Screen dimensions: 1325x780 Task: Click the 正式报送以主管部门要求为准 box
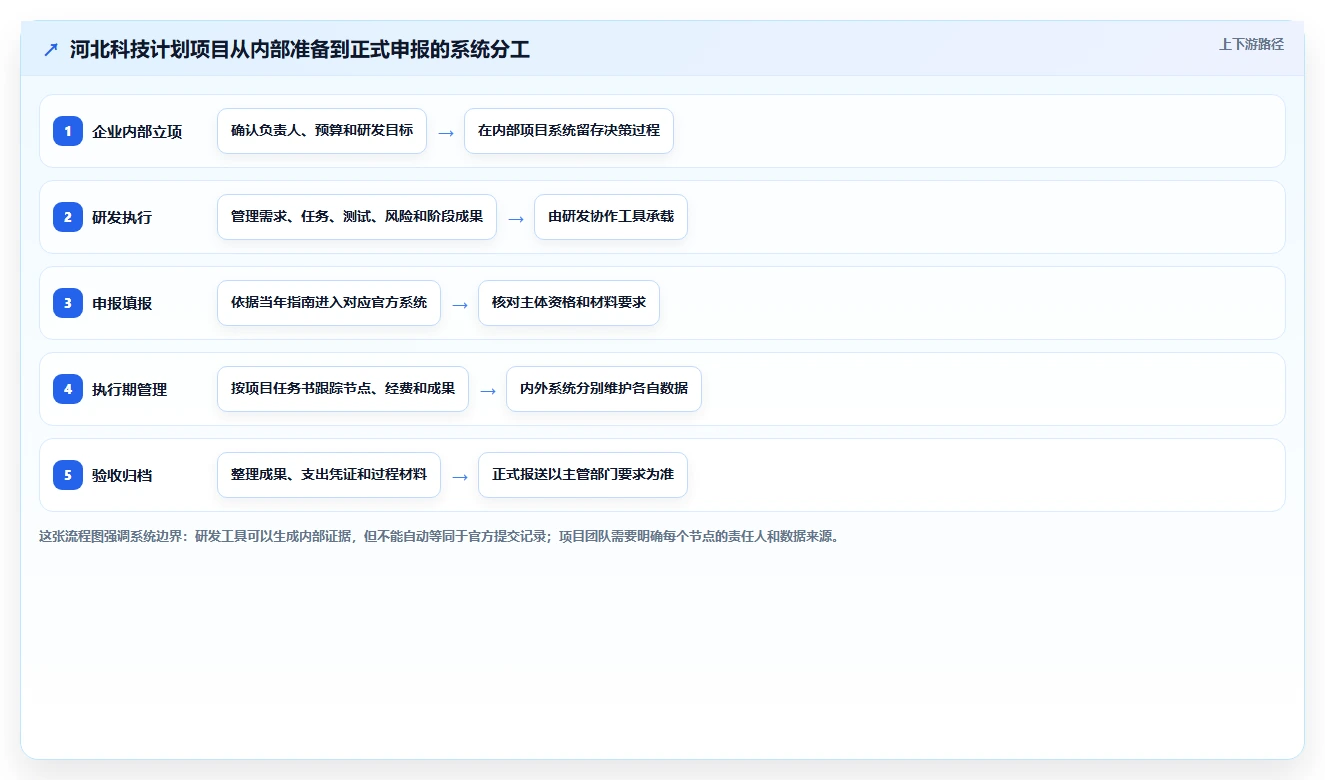click(x=583, y=475)
